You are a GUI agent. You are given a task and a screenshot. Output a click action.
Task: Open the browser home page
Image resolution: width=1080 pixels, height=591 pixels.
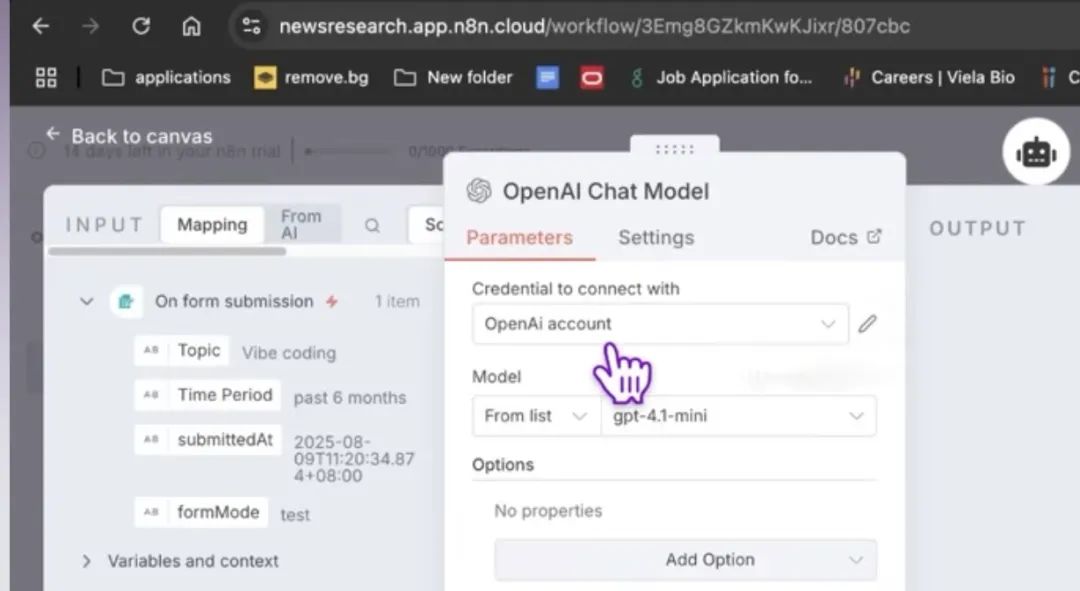click(x=191, y=26)
